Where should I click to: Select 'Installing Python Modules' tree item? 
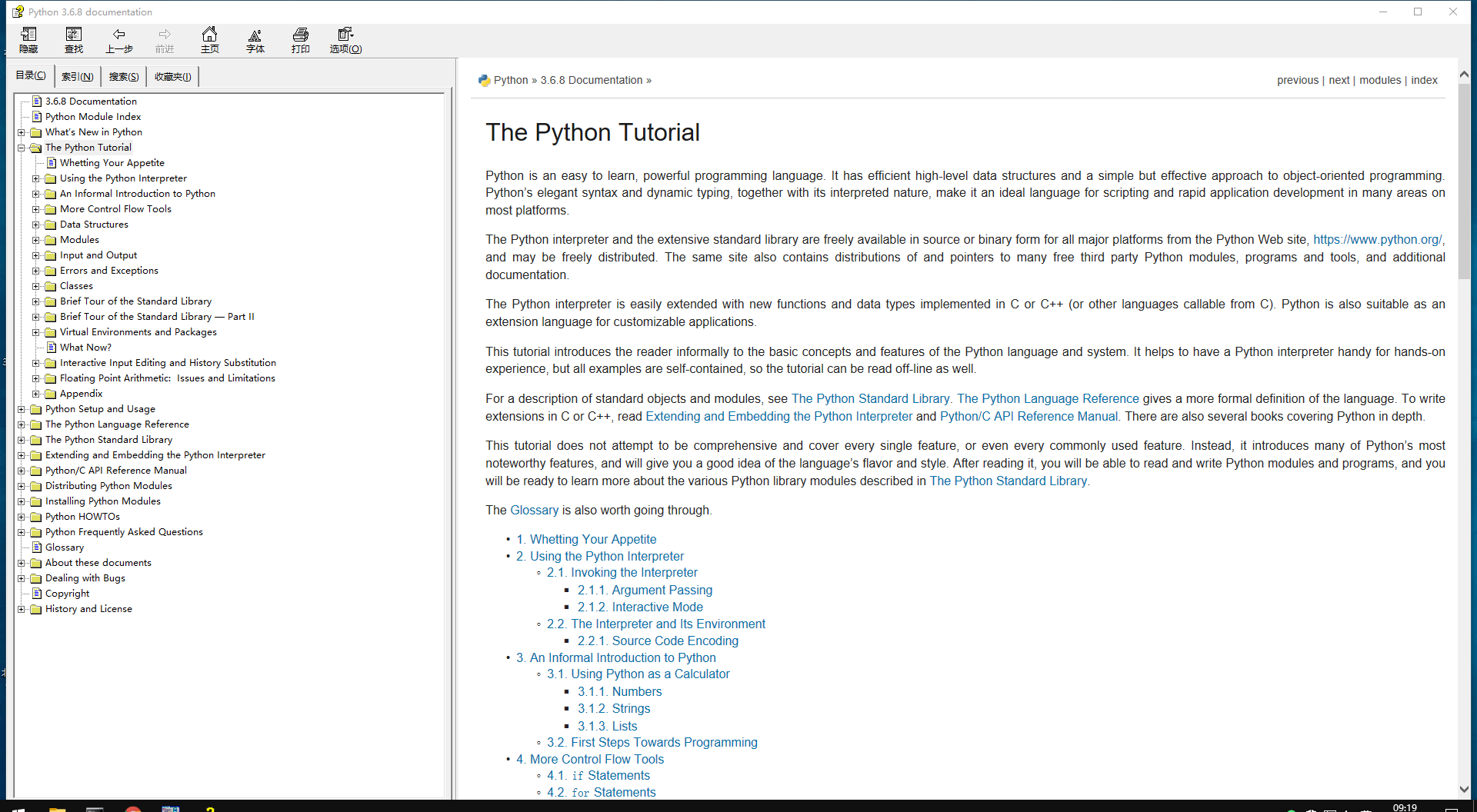(x=103, y=501)
